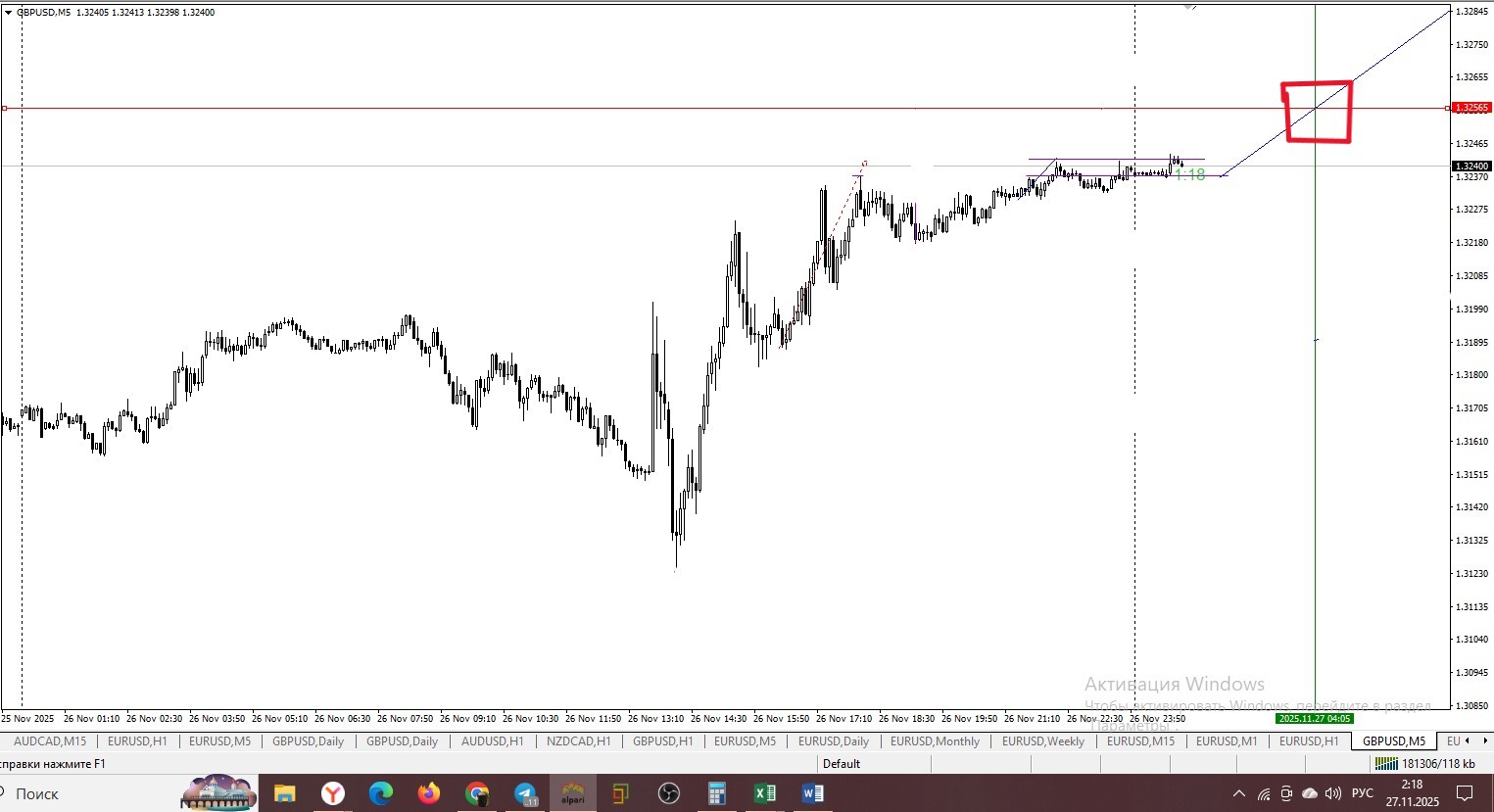
Task: Switch to the AUDCAD,M15 chart tab
Action: pyautogui.click(x=50, y=741)
